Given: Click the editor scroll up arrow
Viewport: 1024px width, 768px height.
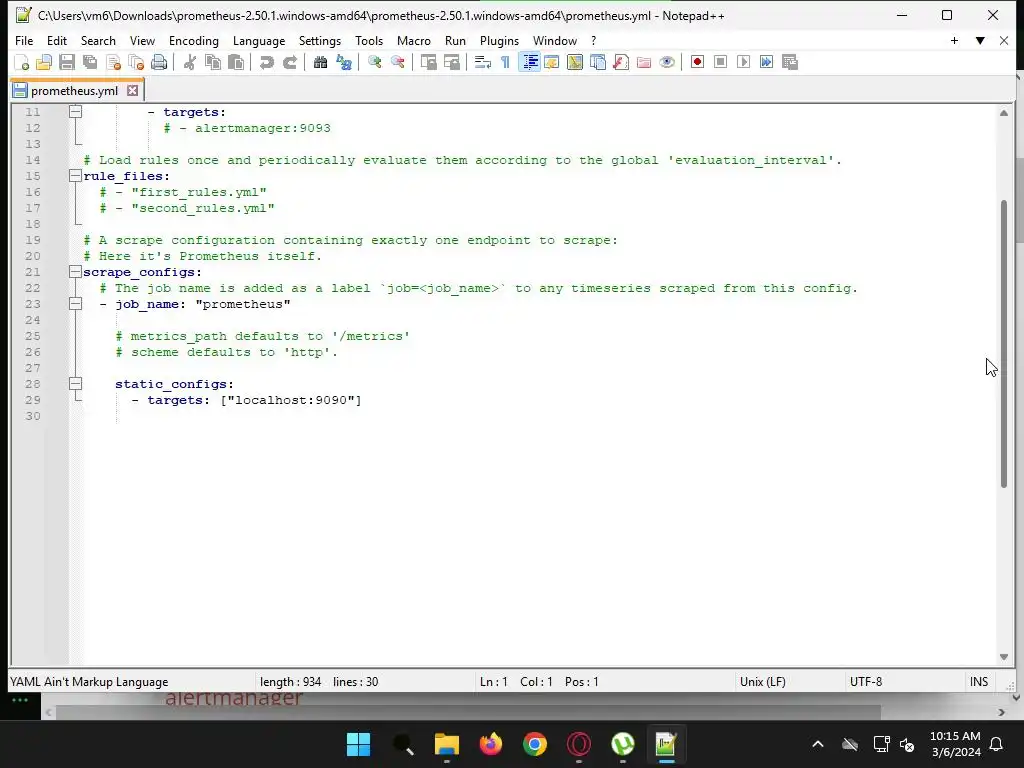Looking at the screenshot, I should (x=1004, y=113).
